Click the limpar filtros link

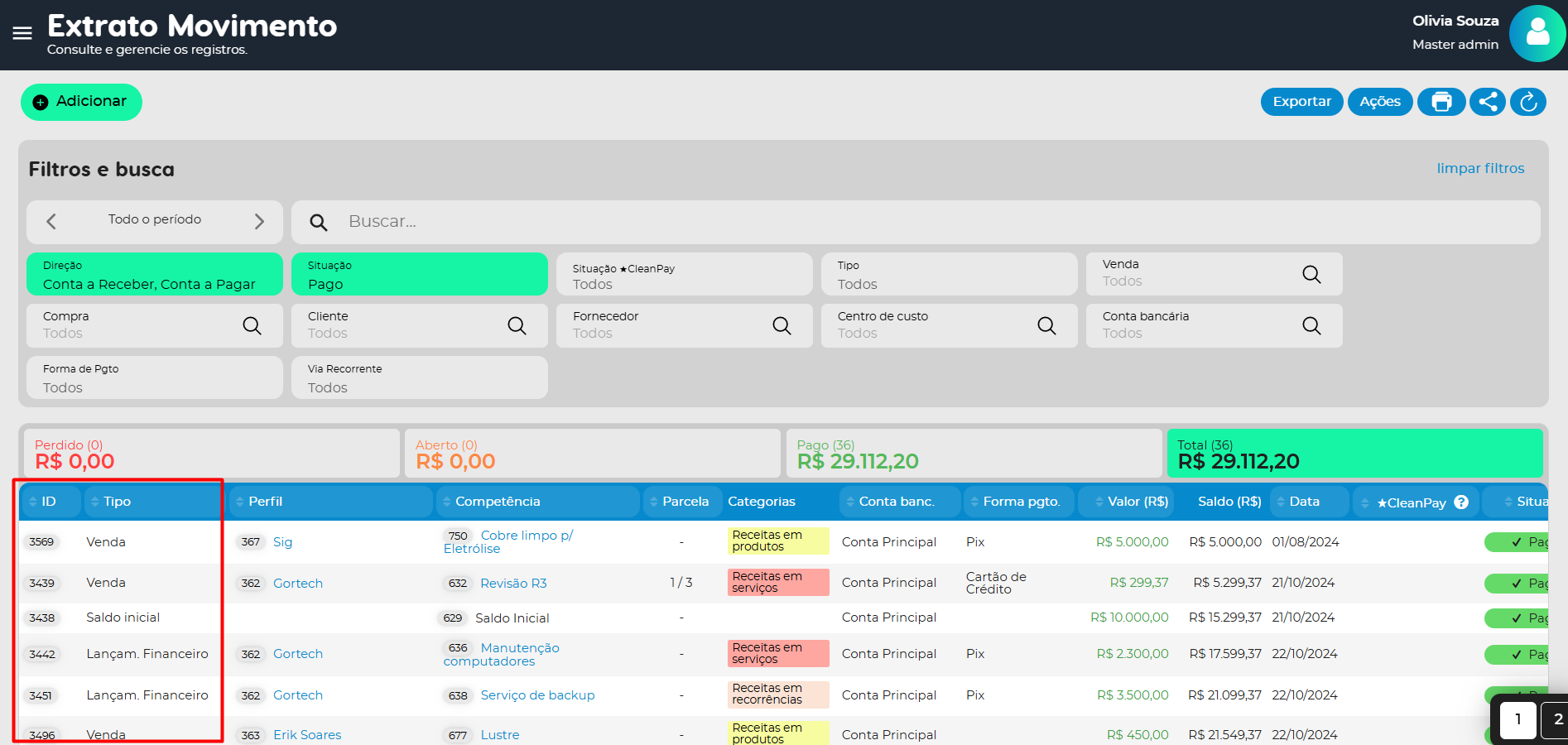(1480, 168)
